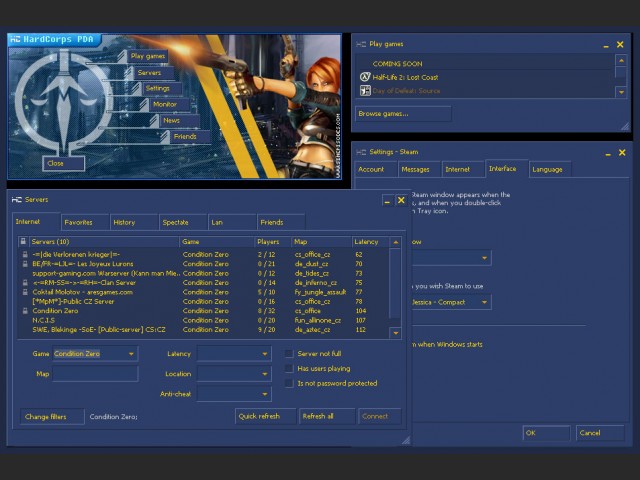Click the Close button in HardCorps PDA
This screenshot has height=480, width=640.
pyautogui.click(x=64, y=163)
